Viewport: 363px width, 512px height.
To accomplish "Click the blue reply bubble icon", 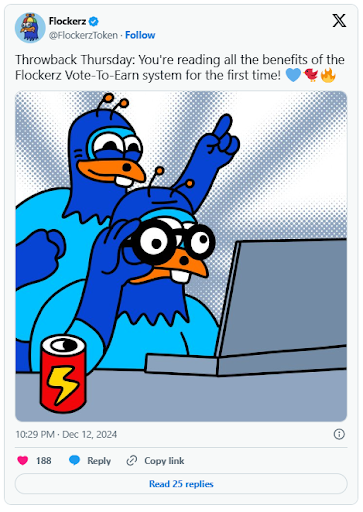I will coord(74,460).
